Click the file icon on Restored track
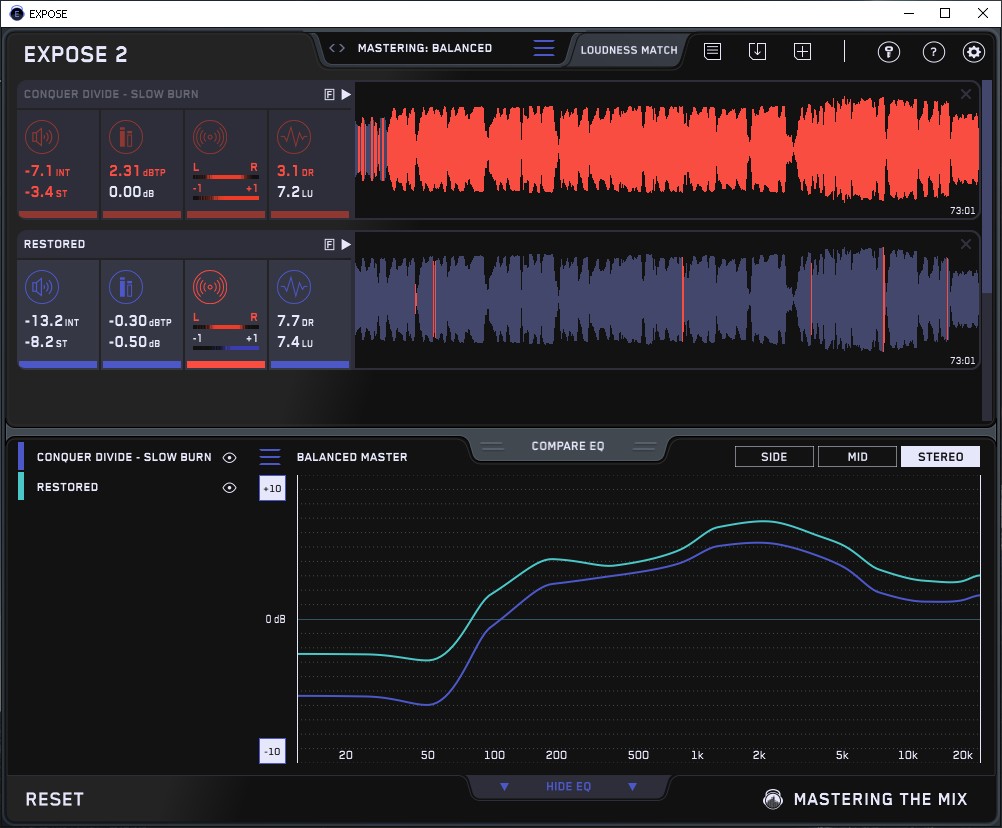 click(x=329, y=245)
